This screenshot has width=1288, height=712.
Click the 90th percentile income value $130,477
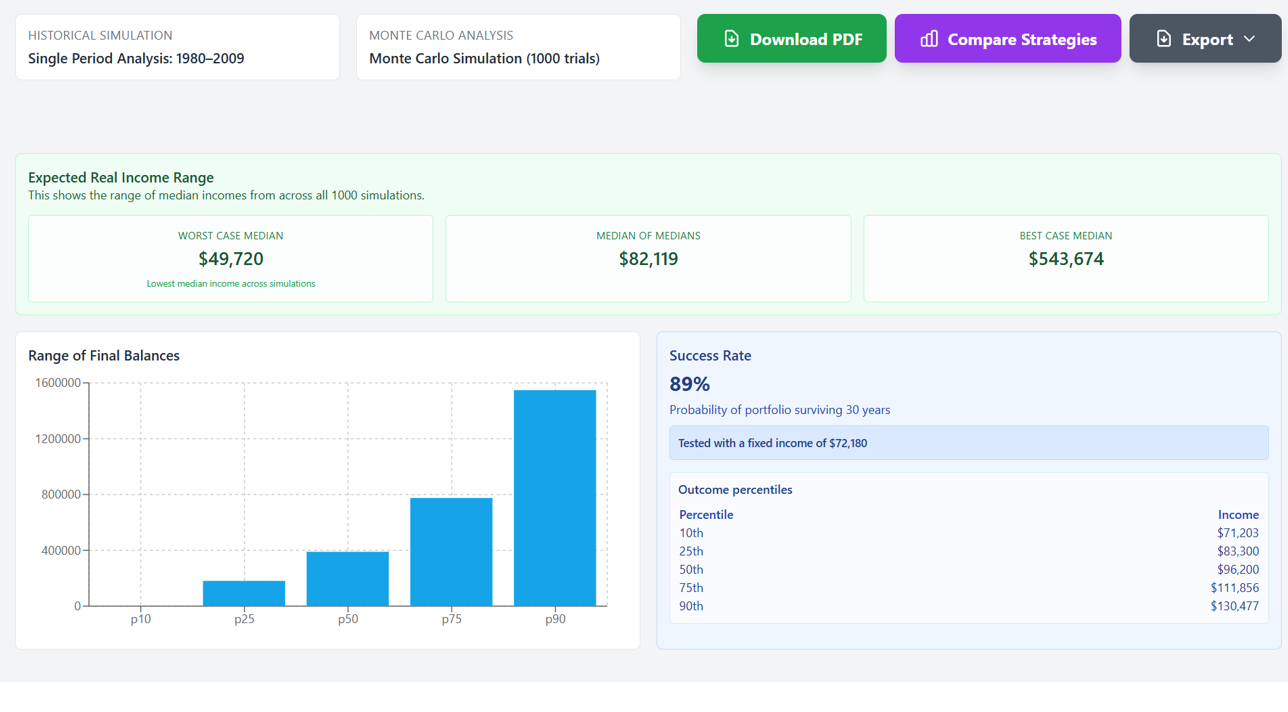tap(1236, 605)
